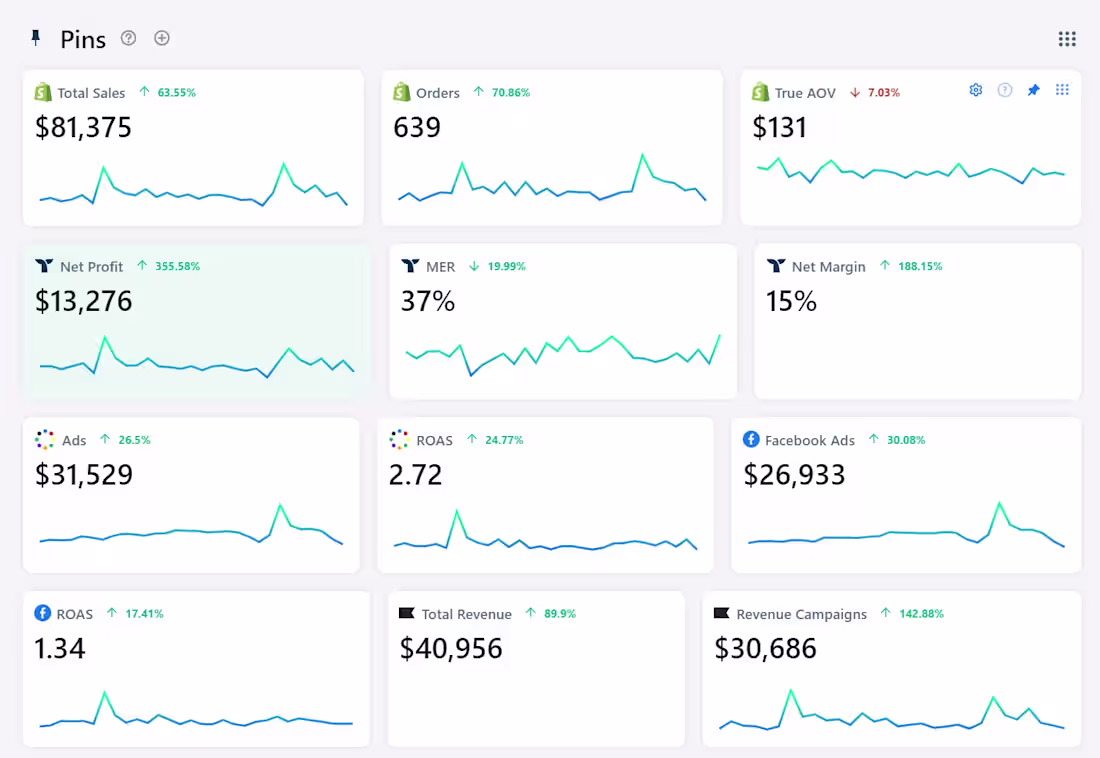1100x758 pixels.
Task: Click the Facebook icon on Facebook Ads
Action: click(x=751, y=440)
